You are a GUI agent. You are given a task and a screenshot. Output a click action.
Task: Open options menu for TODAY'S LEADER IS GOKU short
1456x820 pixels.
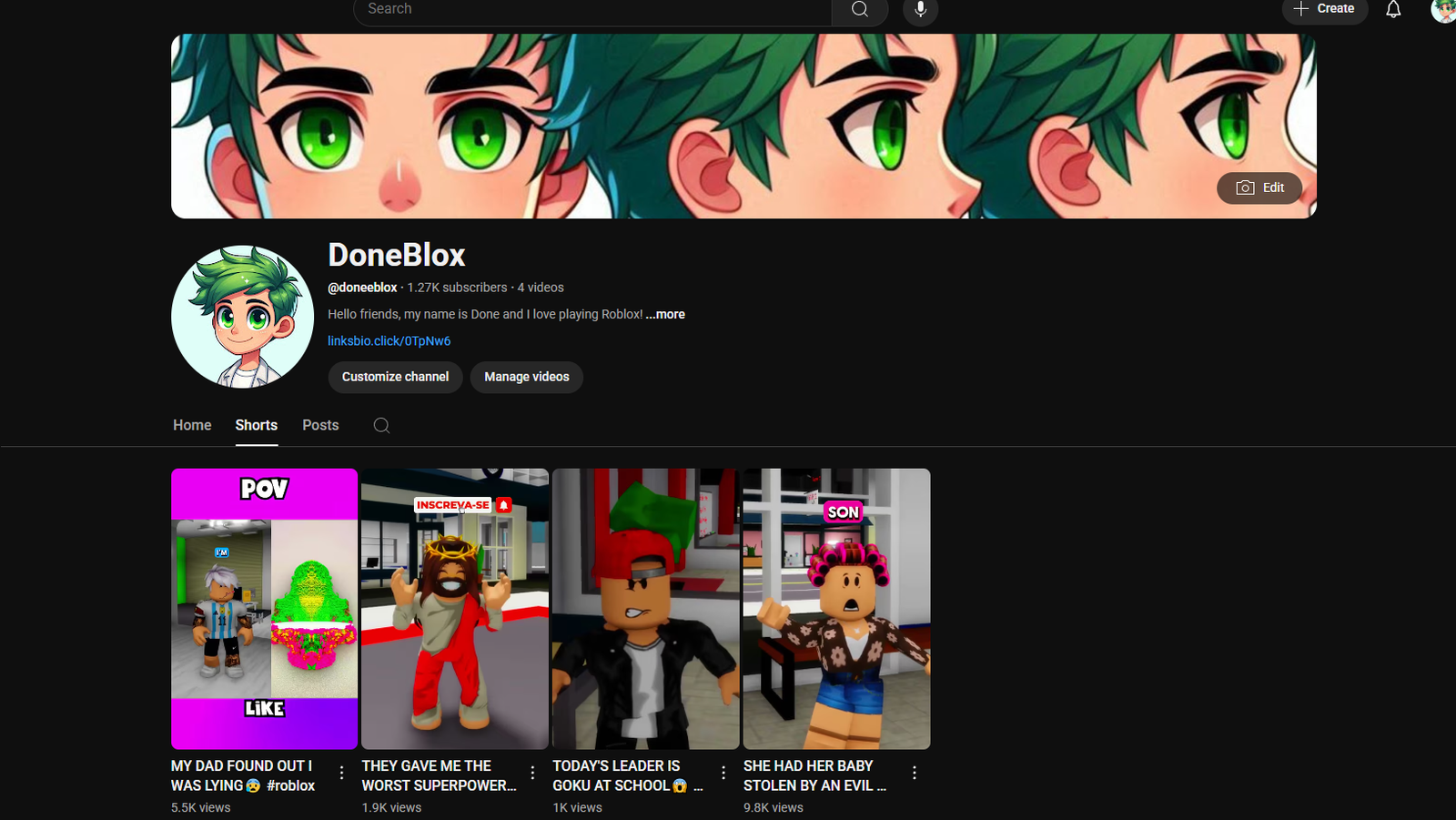pyautogui.click(x=723, y=773)
